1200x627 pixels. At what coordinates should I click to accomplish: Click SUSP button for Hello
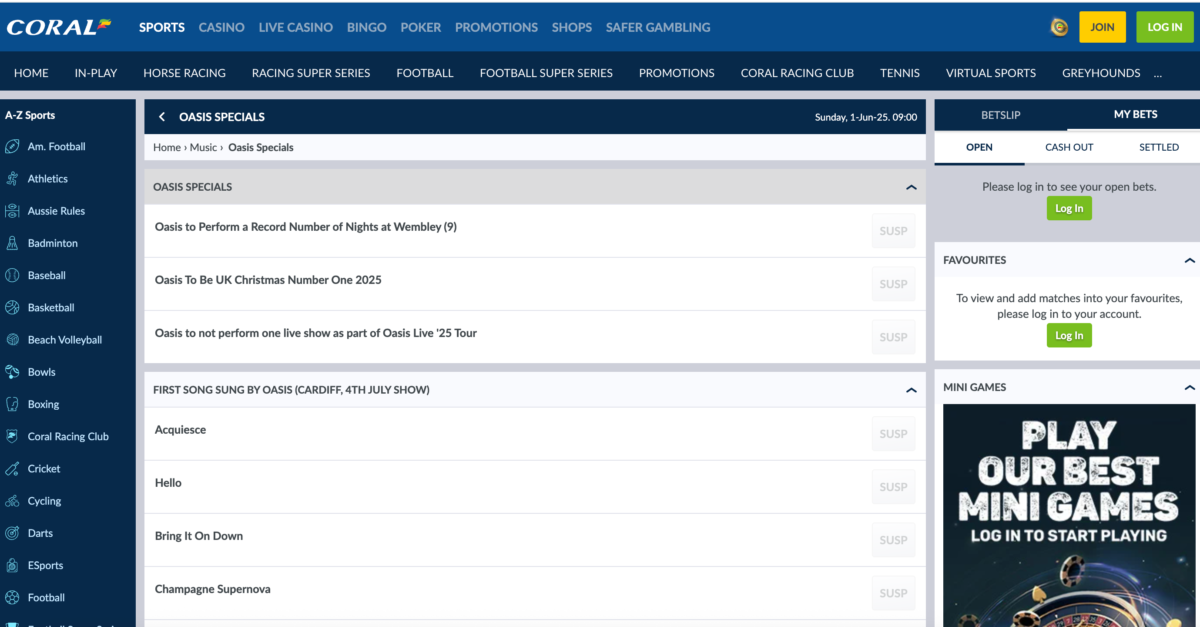click(x=893, y=487)
